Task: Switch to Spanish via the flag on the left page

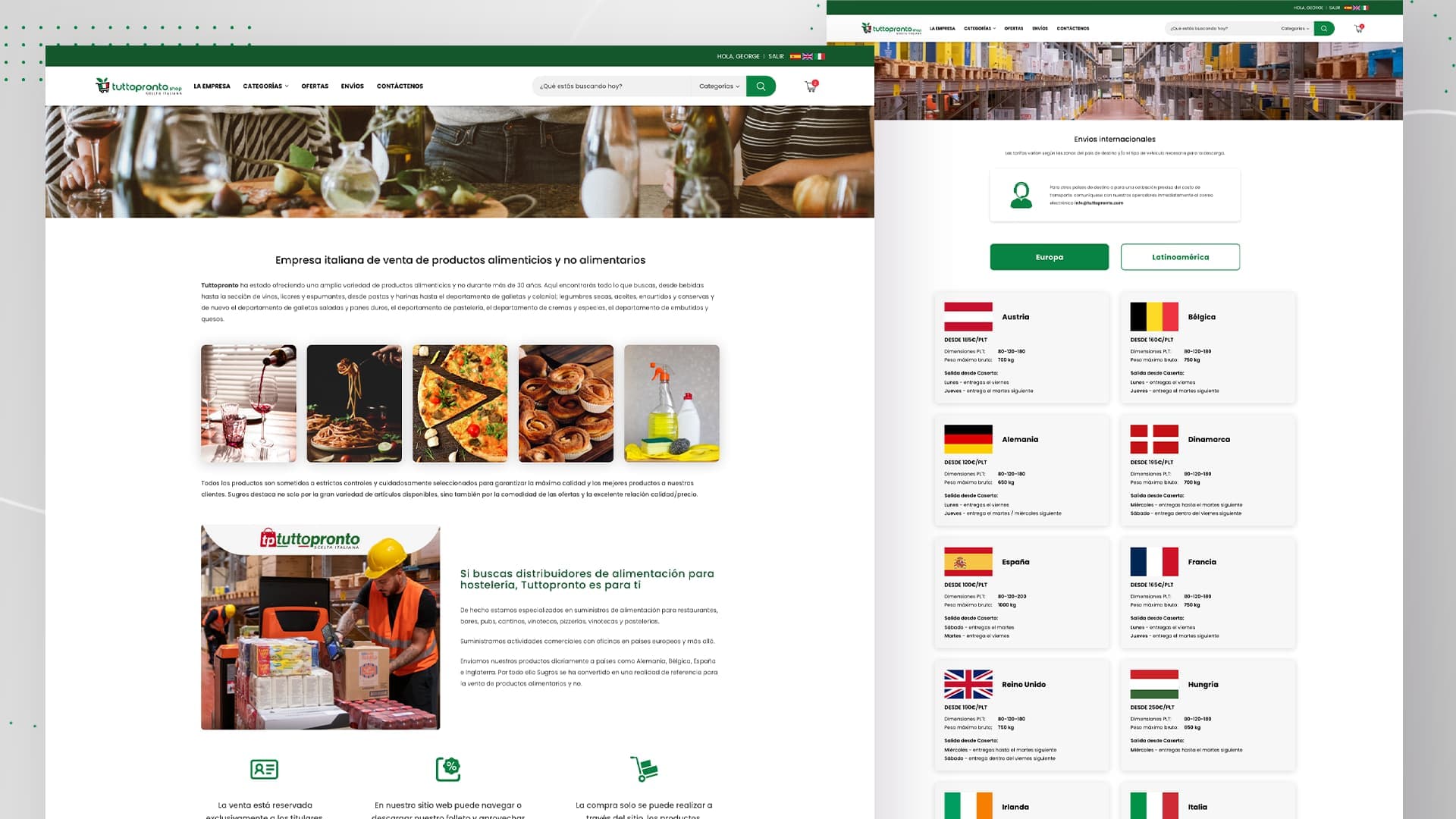Action: click(795, 56)
